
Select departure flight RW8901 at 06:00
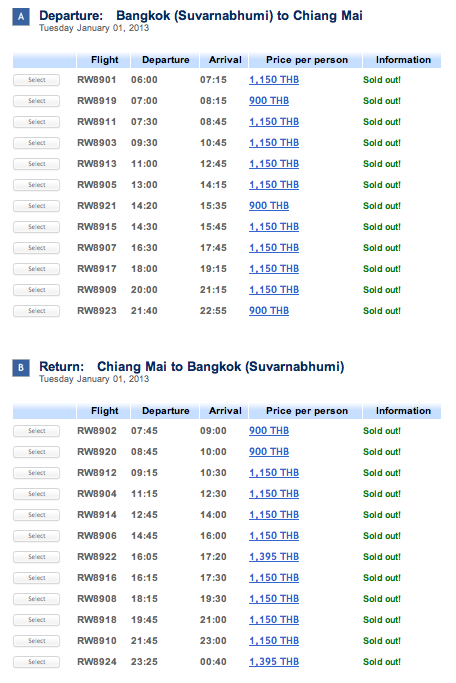click(x=37, y=80)
